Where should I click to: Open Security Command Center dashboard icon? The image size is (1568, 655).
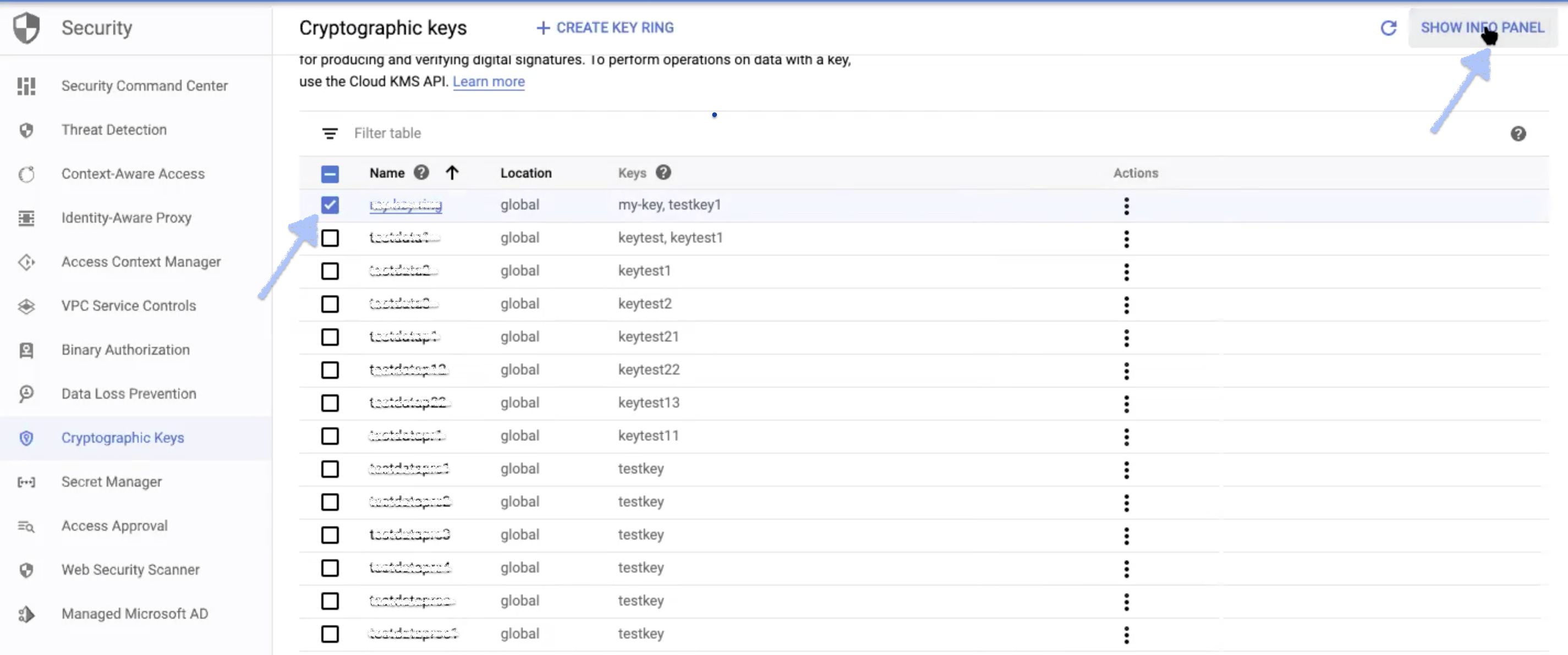coord(26,86)
